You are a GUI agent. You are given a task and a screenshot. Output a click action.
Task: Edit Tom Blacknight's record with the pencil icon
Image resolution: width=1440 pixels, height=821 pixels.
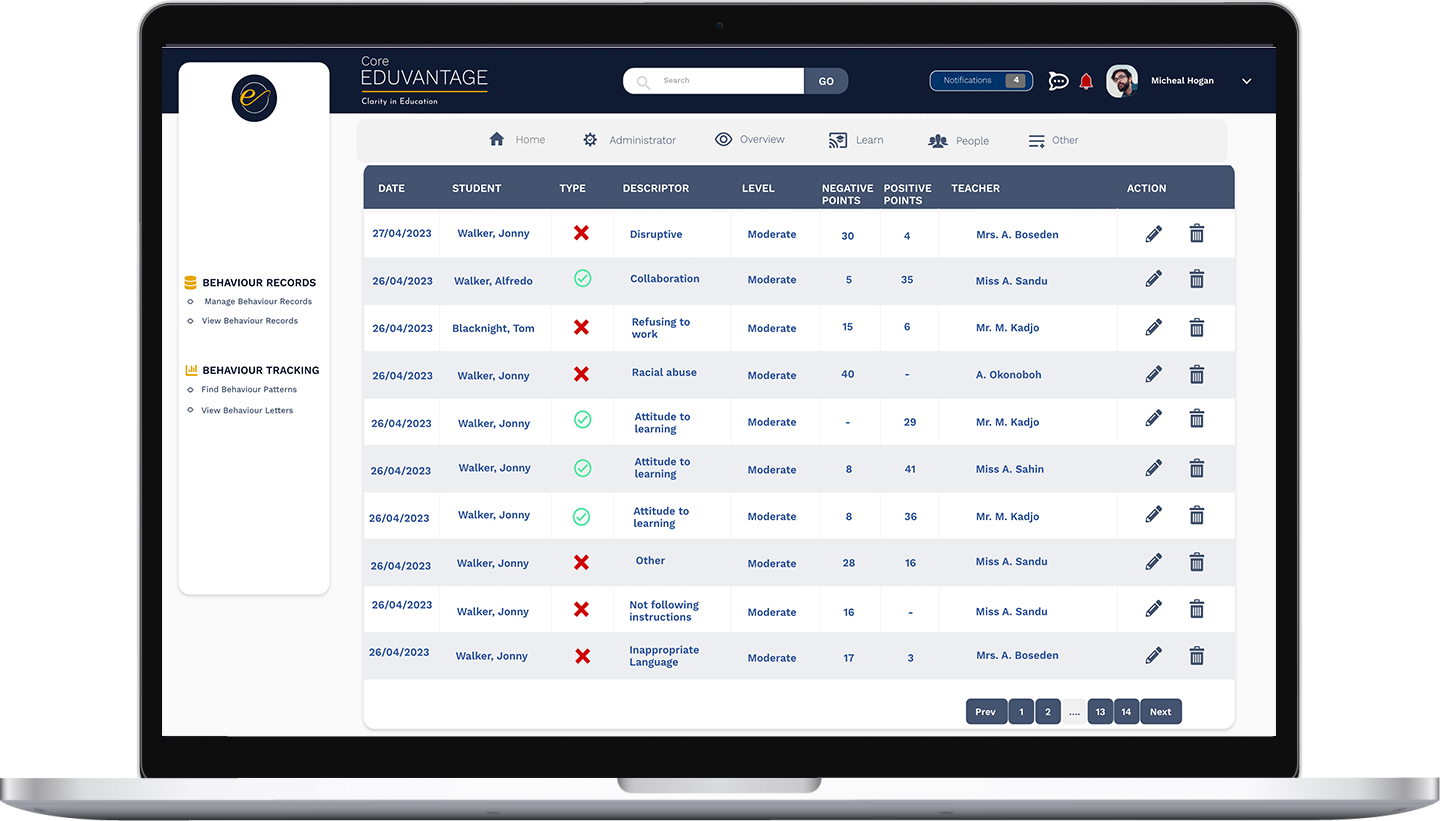[x=1153, y=328]
